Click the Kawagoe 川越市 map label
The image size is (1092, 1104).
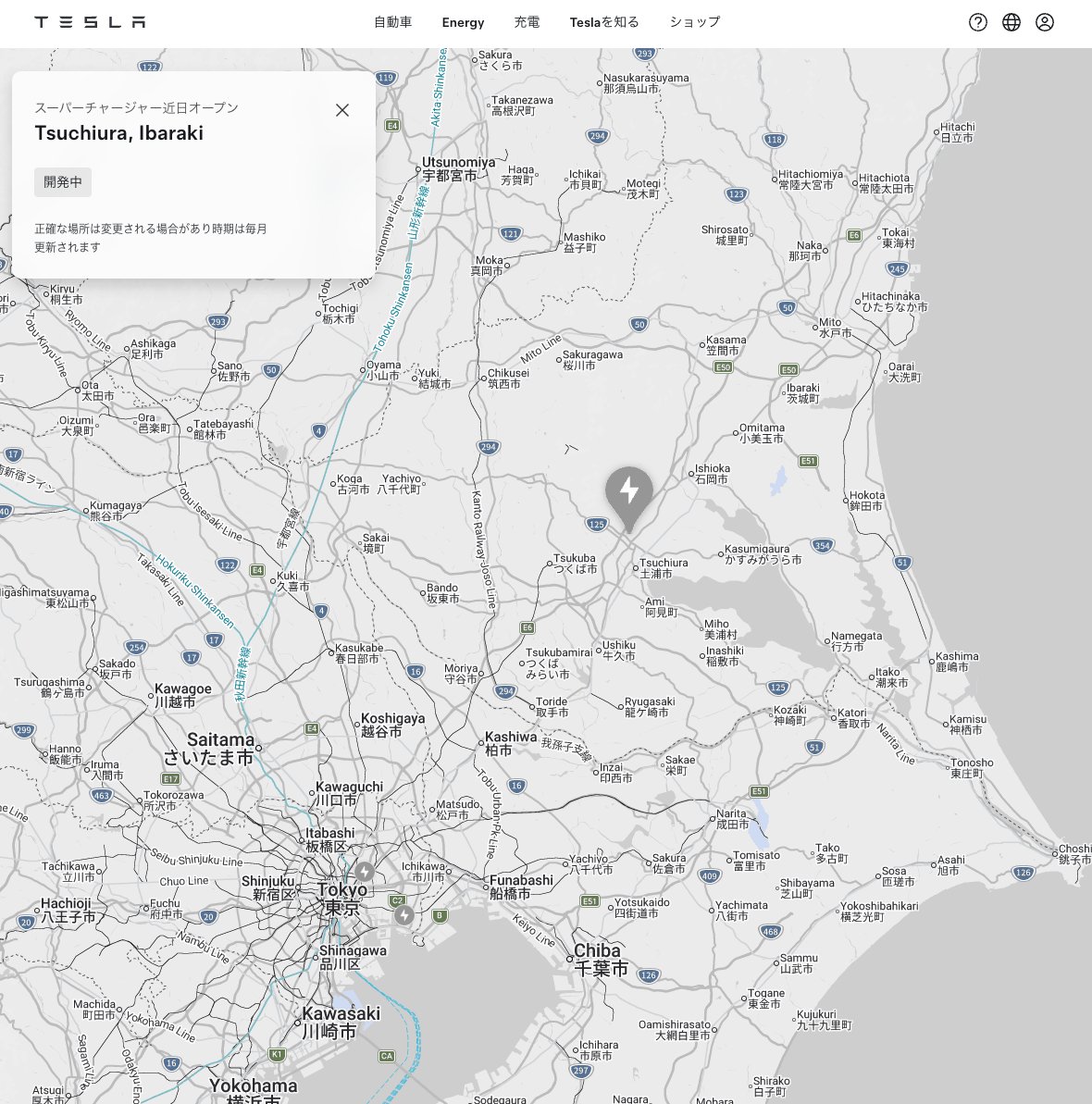point(182,696)
